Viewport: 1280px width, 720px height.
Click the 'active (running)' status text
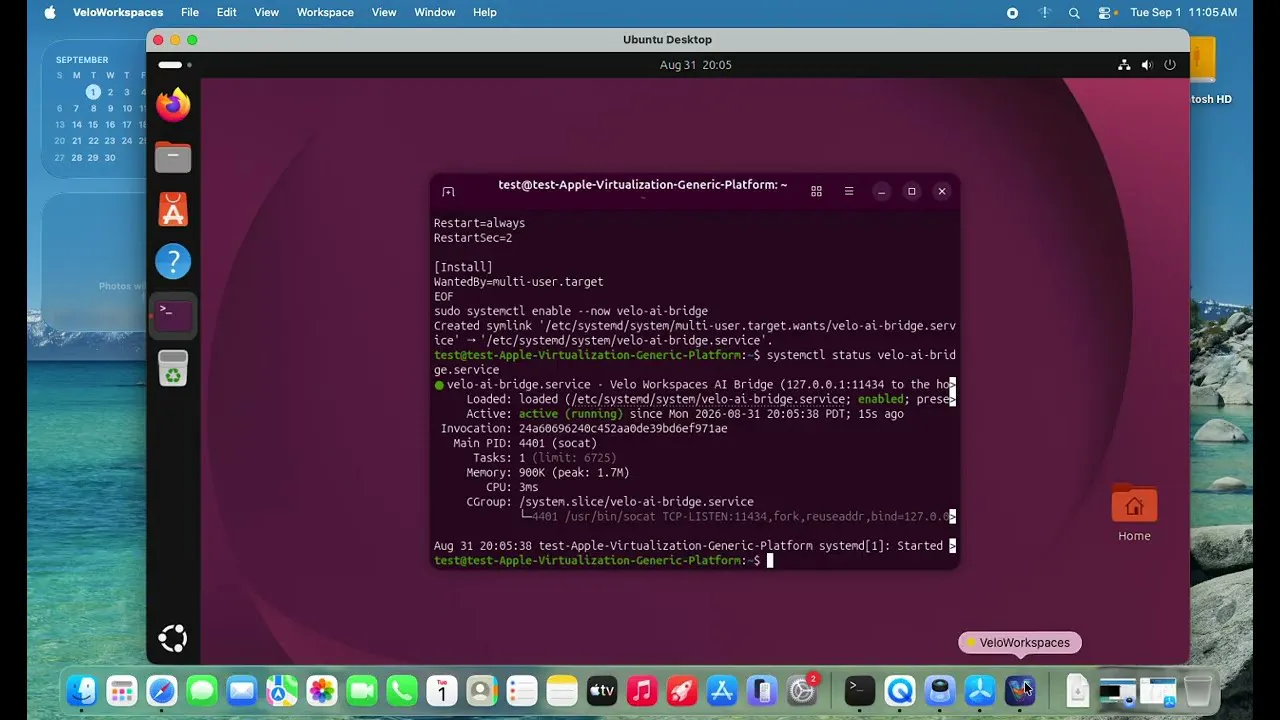571,414
